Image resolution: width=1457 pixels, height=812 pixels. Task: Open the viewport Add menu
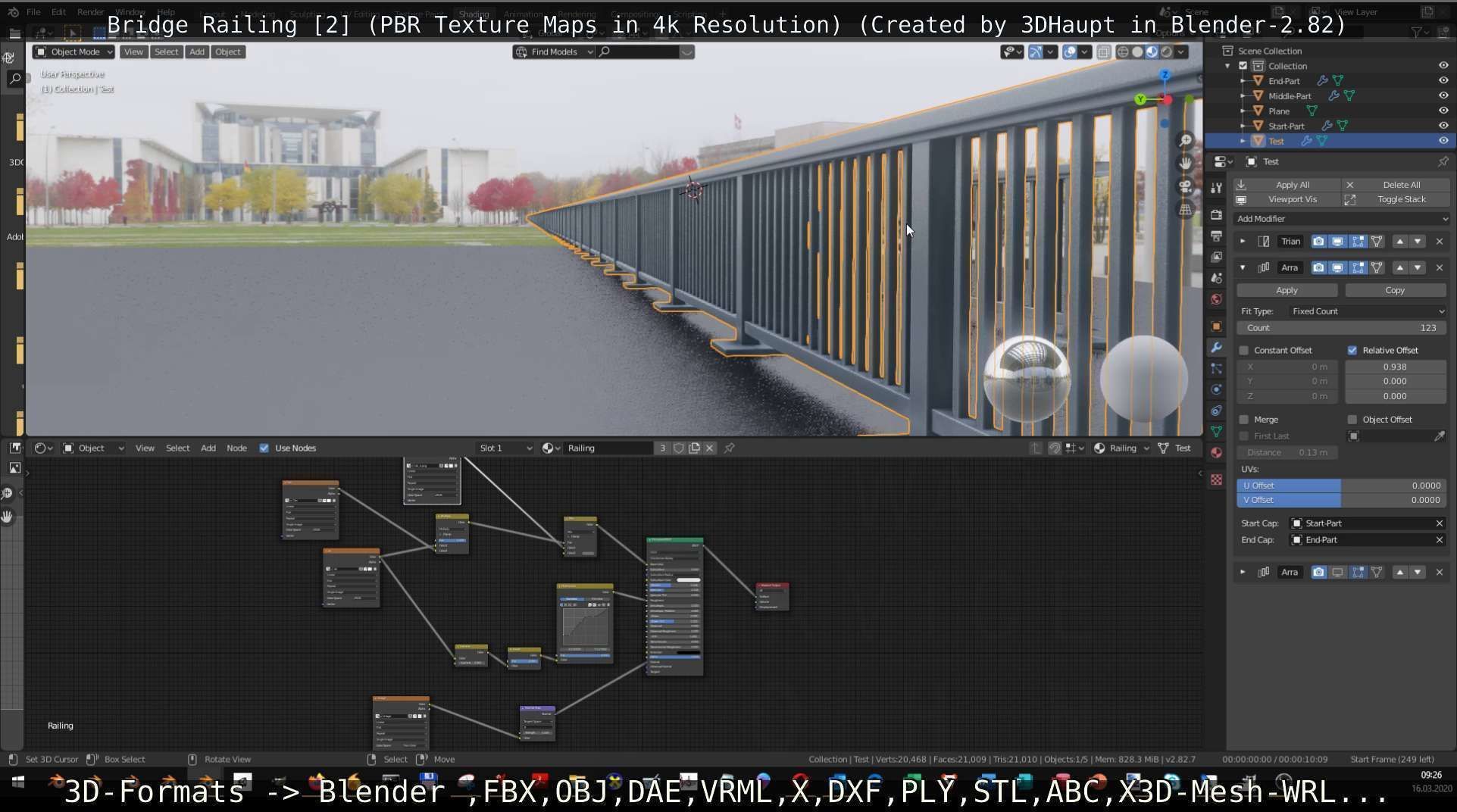tap(197, 52)
